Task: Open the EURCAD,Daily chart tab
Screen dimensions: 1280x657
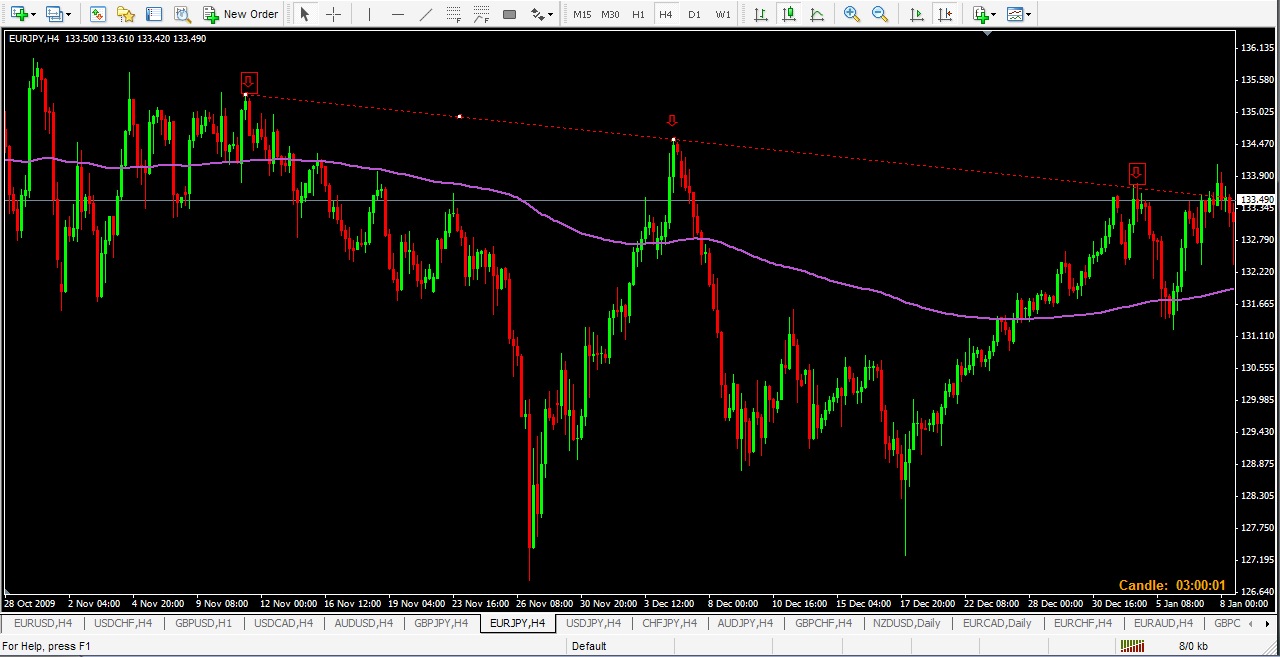Action: tap(997, 623)
